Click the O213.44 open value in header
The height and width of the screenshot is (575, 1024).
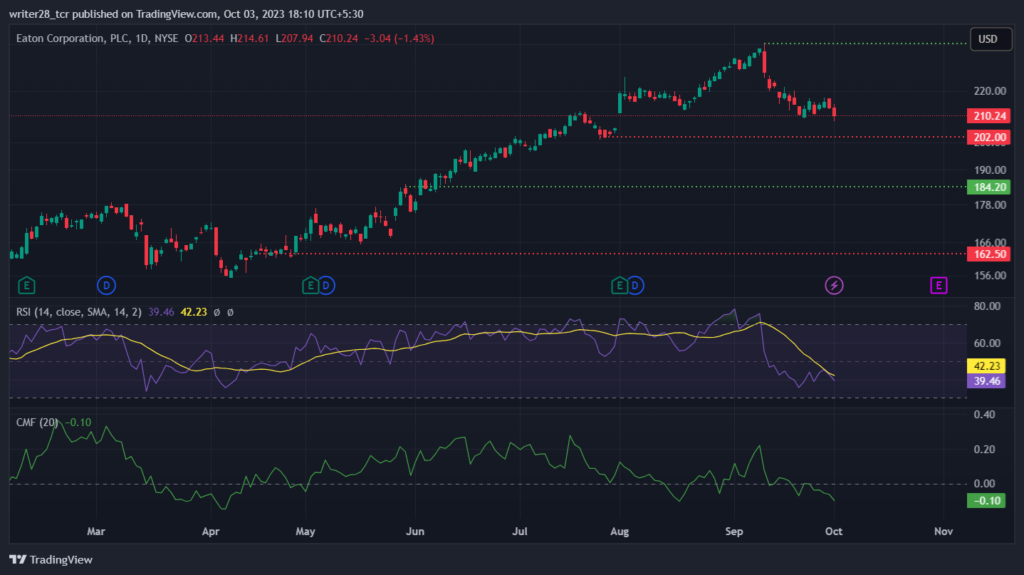tap(204, 39)
